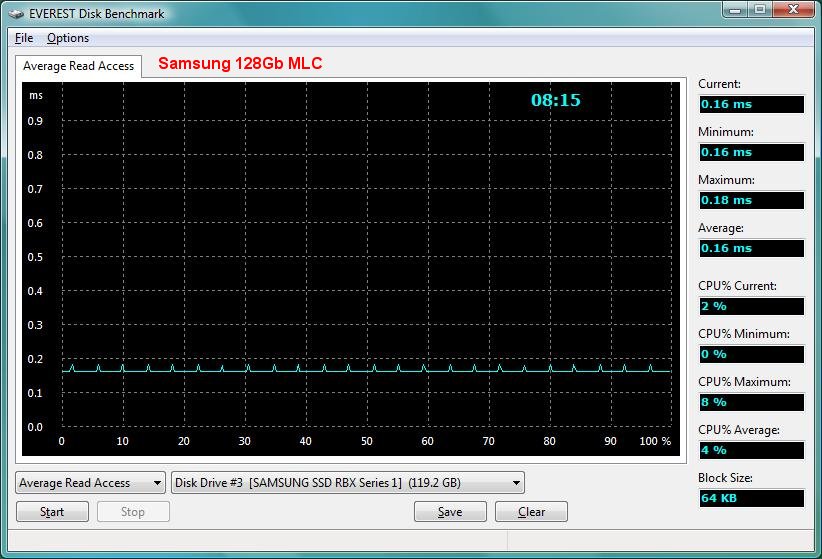
Task: Open the Average Read Access test dropdown
Action: coord(90,482)
